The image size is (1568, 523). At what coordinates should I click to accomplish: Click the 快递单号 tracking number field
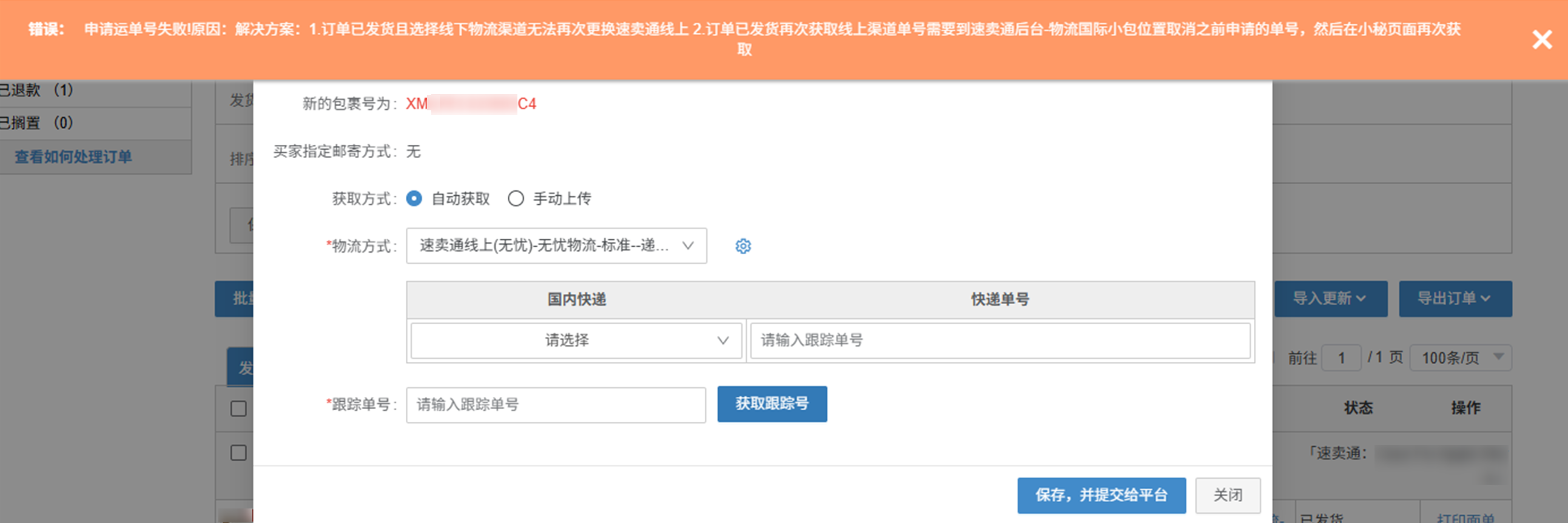click(1000, 341)
